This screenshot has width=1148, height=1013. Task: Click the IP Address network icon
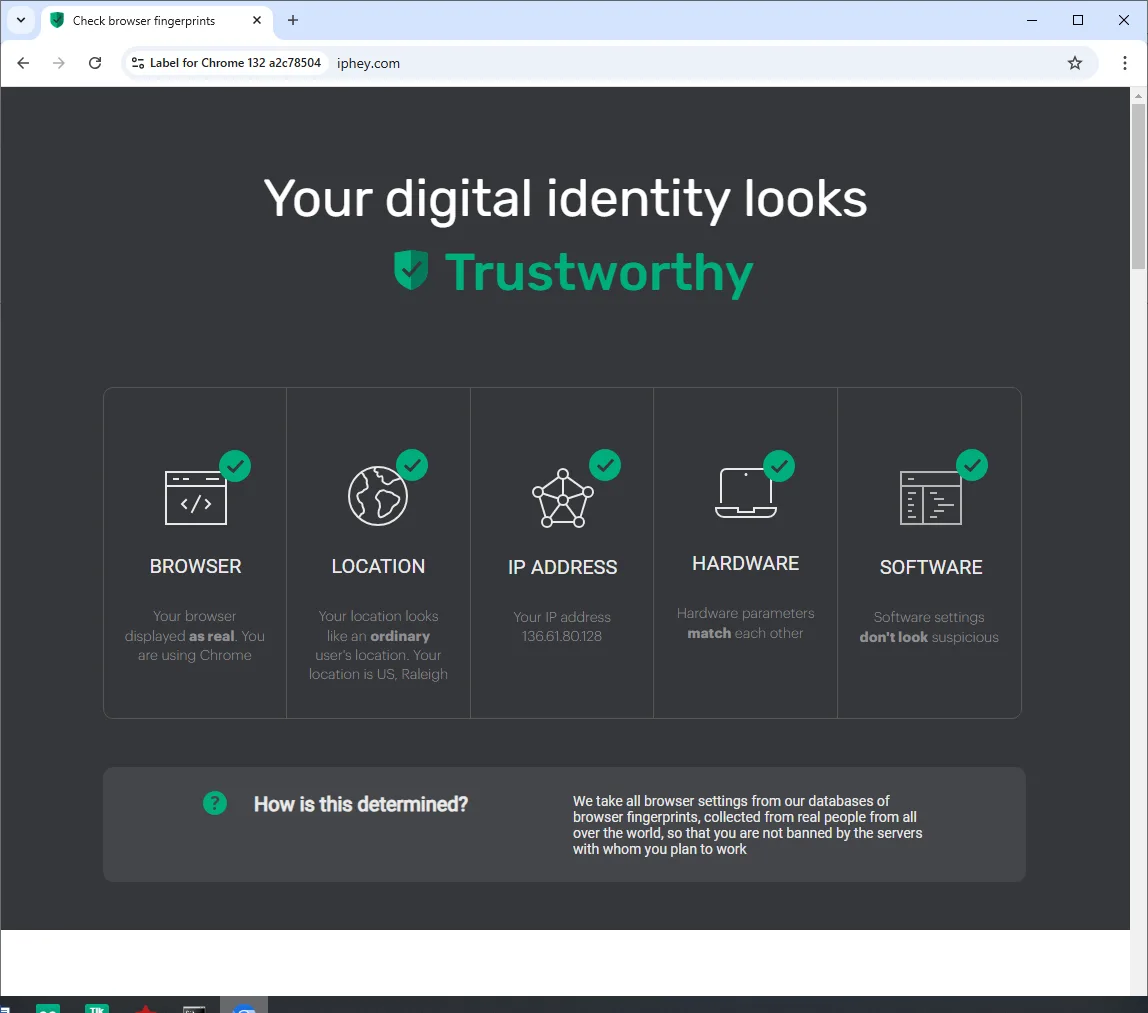pos(562,498)
